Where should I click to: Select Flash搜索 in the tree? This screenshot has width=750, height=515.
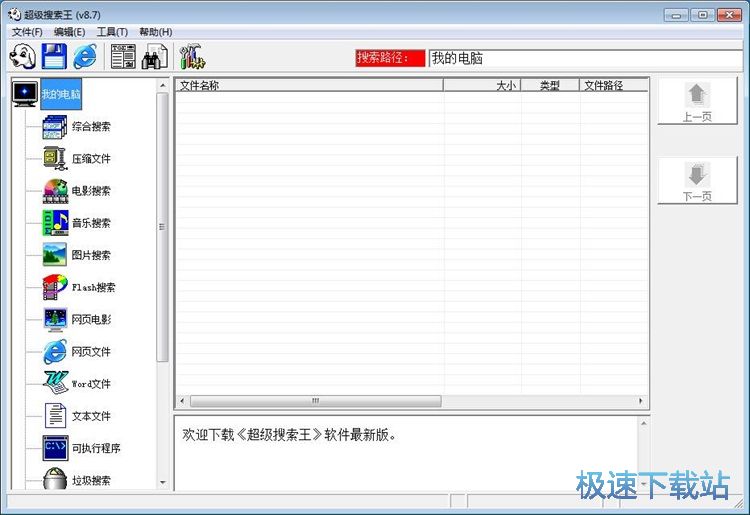click(93, 287)
